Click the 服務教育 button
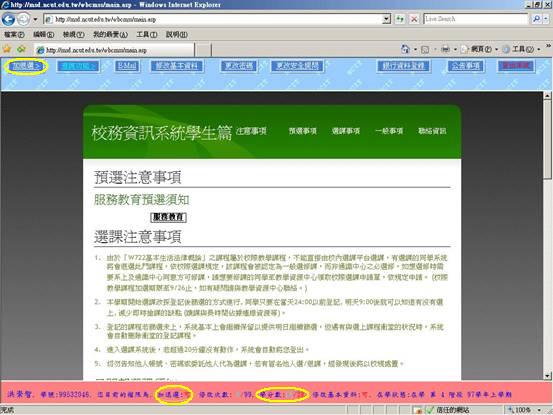553x415 pixels. click(168, 217)
